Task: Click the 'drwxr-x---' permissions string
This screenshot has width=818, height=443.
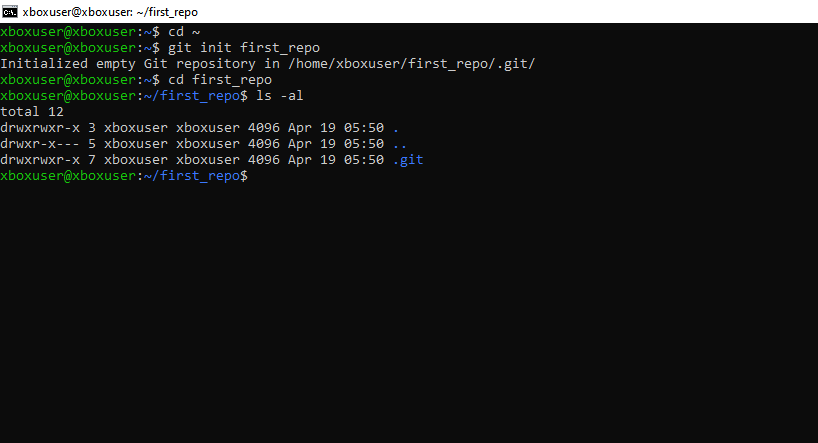Action: pyautogui.click(x=40, y=144)
